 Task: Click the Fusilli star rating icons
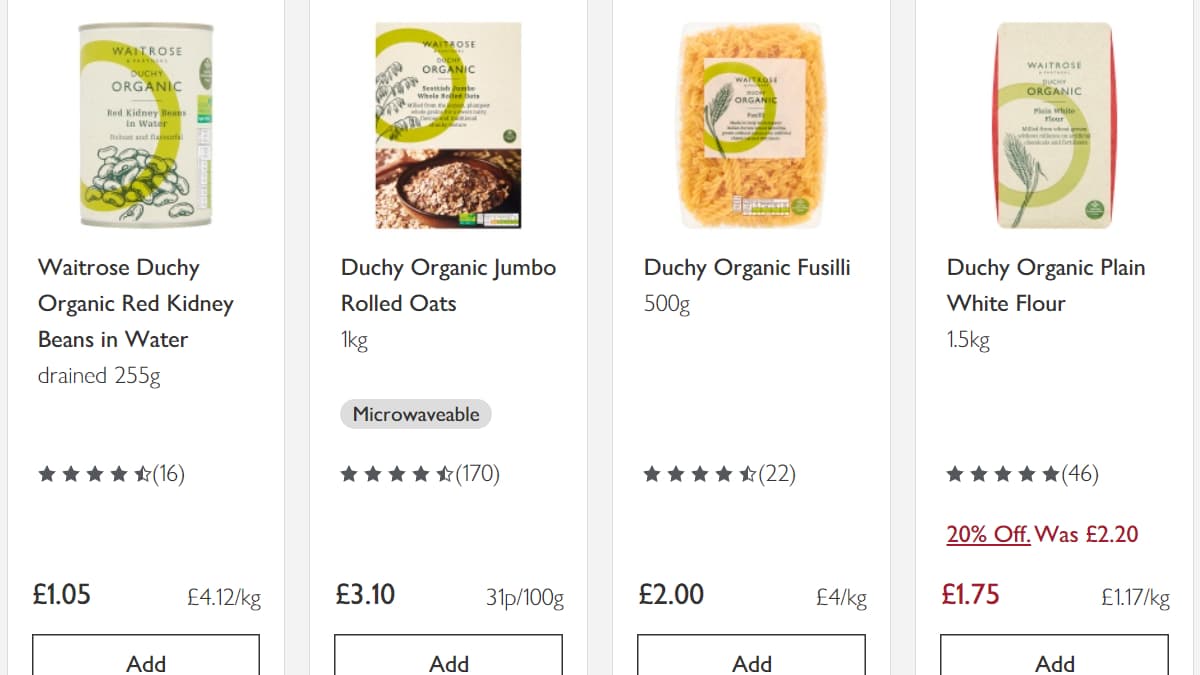pyautogui.click(x=700, y=474)
